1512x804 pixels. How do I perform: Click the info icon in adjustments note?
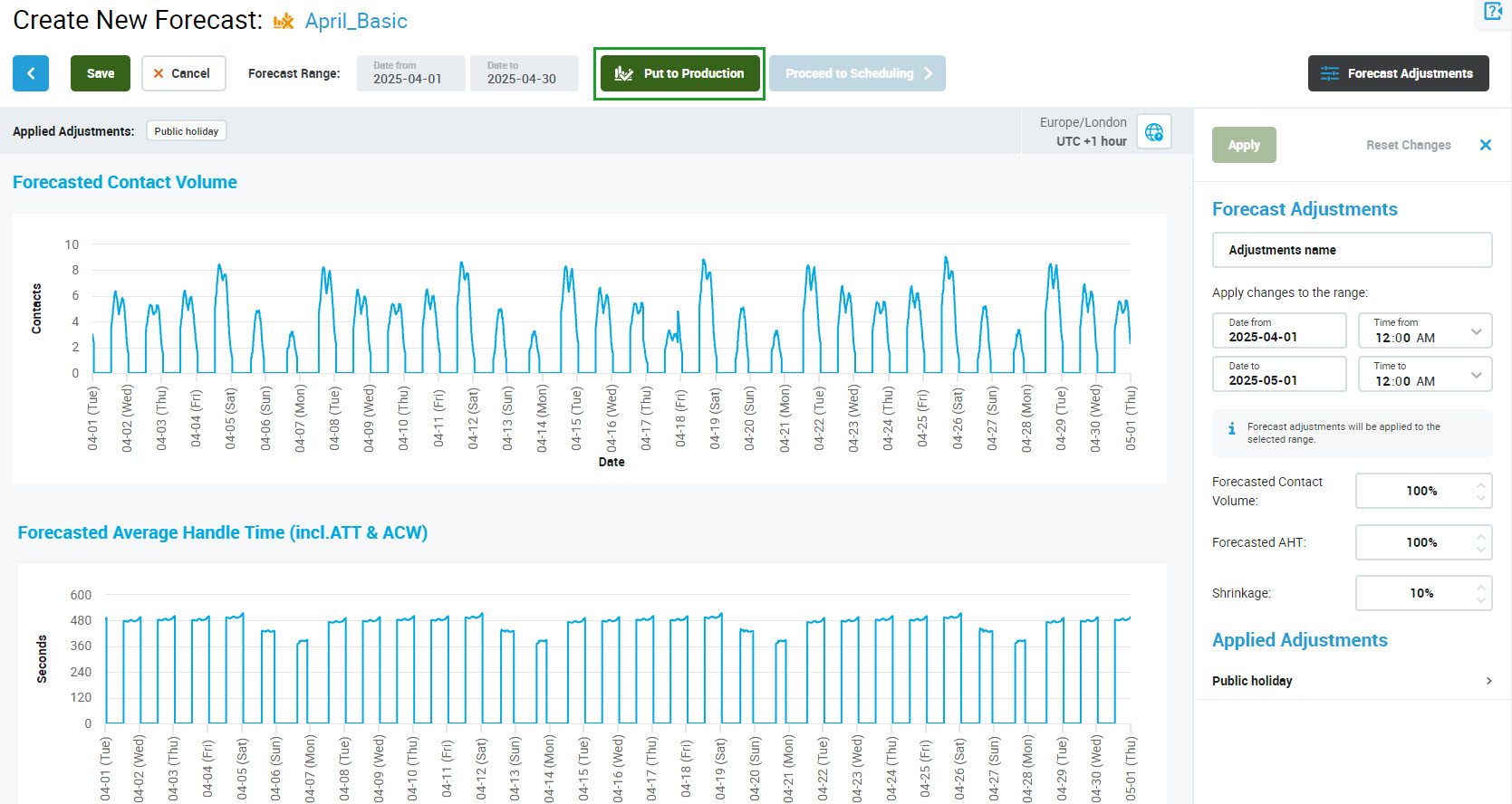(1231, 429)
